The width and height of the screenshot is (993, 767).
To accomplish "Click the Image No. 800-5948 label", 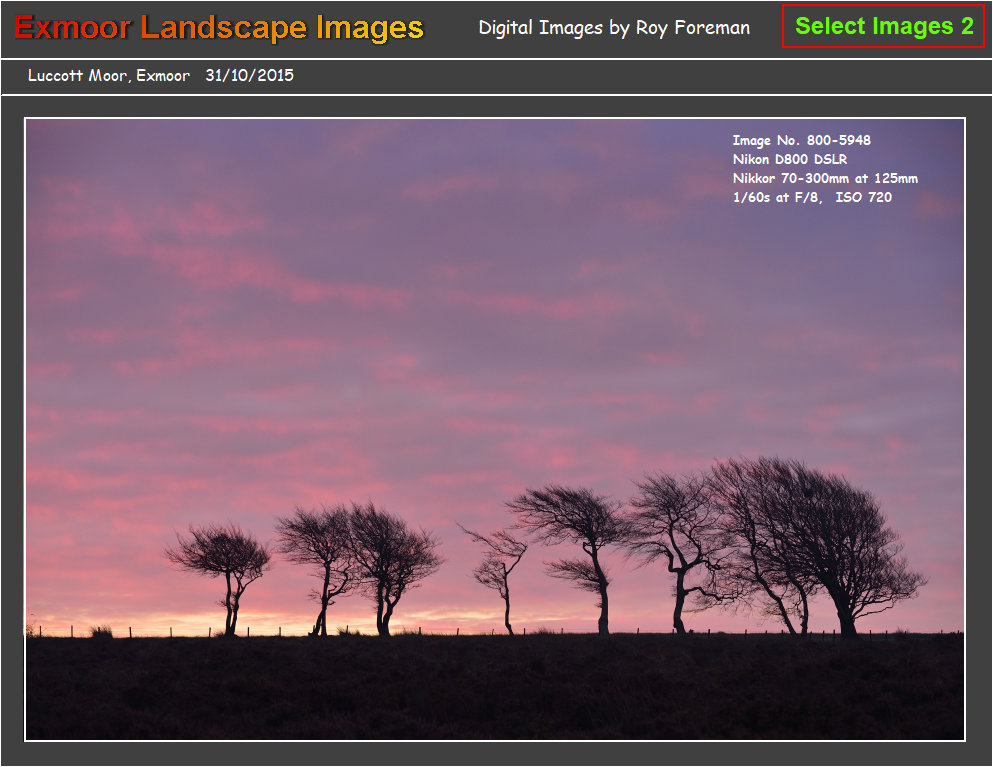I will coord(800,140).
